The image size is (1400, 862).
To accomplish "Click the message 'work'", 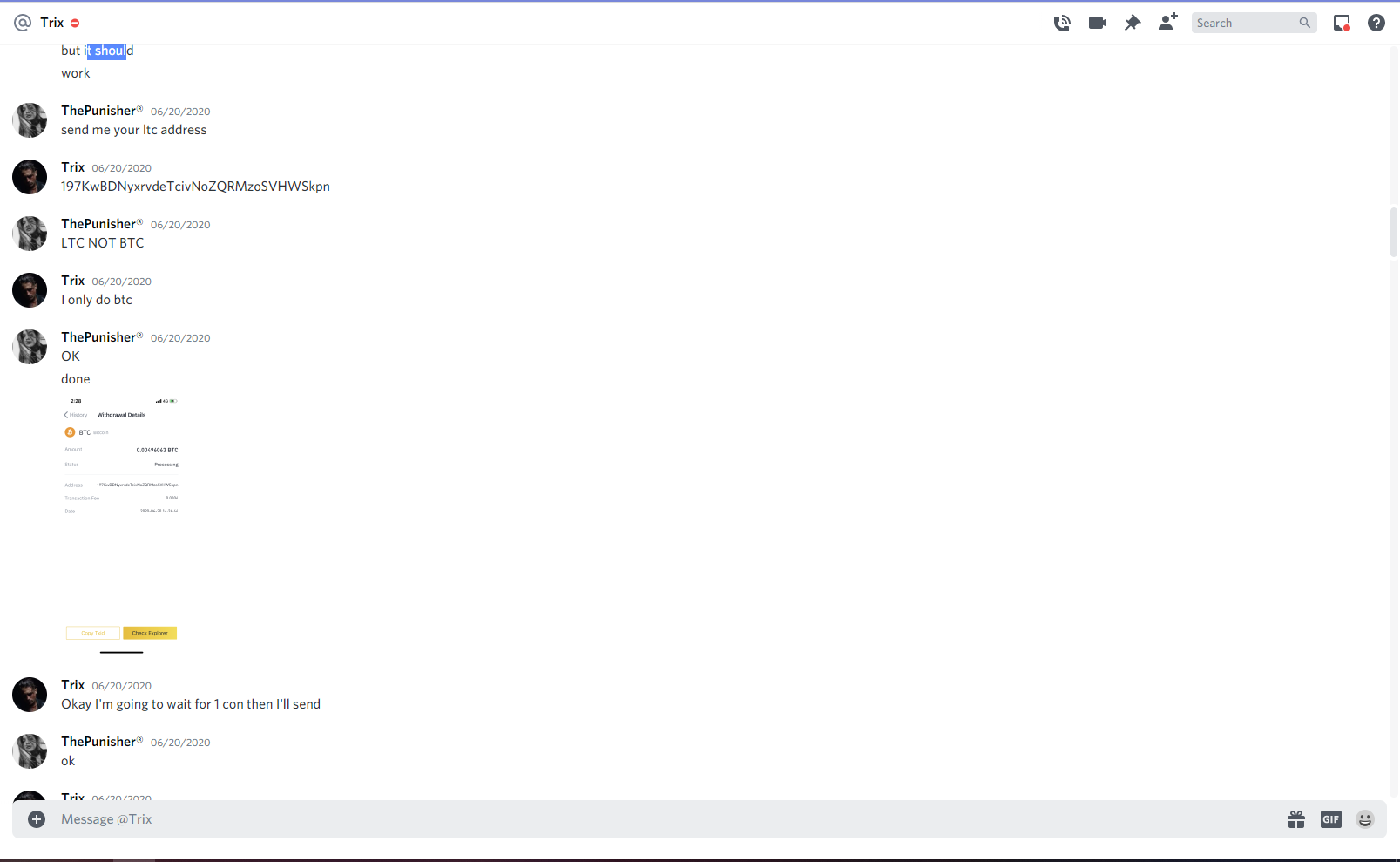I will [x=76, y=73].
